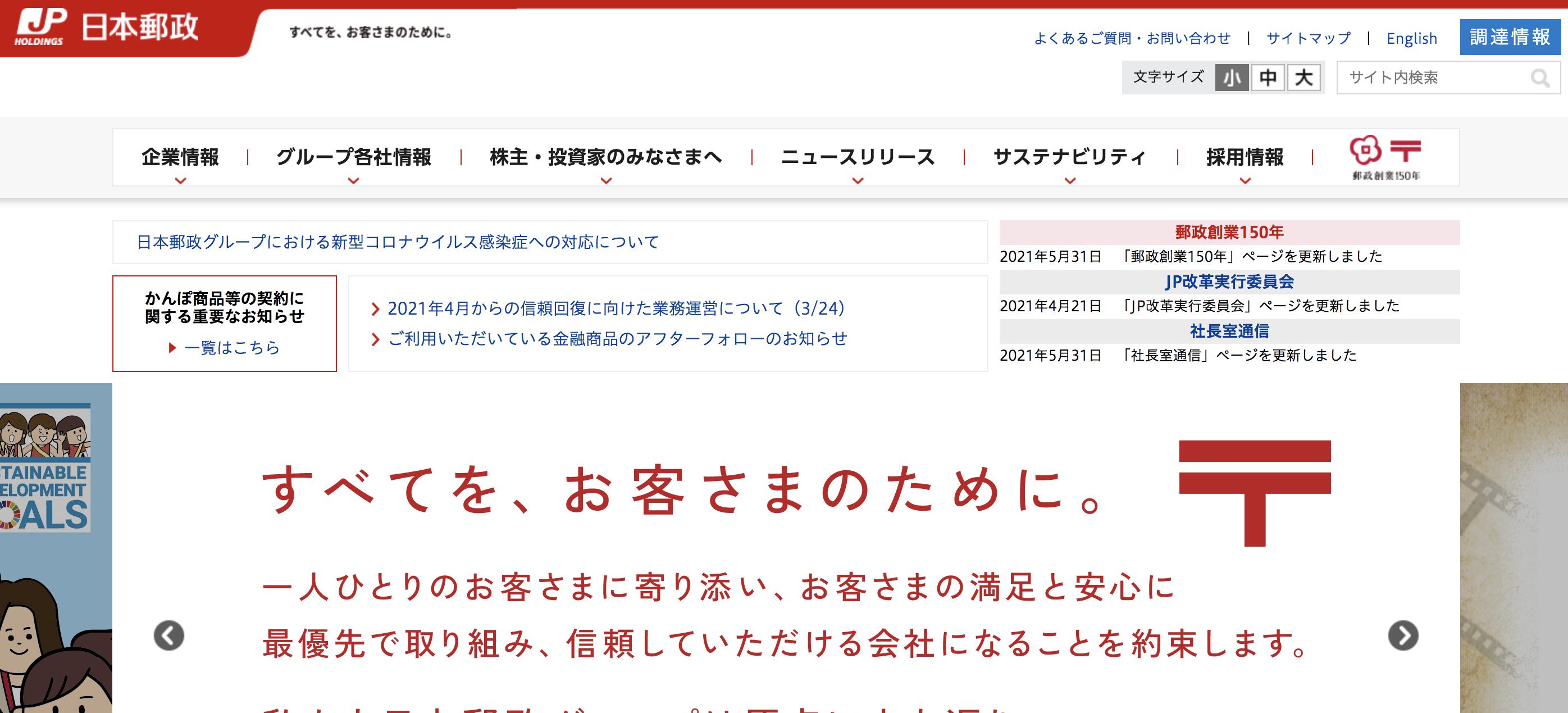
Task: Click the 社長室通信 heading
Action: click(1229, 331)
